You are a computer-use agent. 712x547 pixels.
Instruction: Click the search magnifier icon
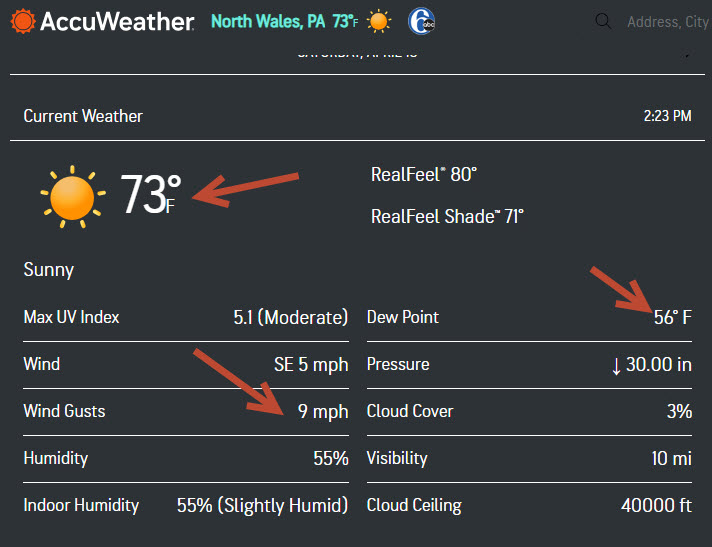pos(602,21)
